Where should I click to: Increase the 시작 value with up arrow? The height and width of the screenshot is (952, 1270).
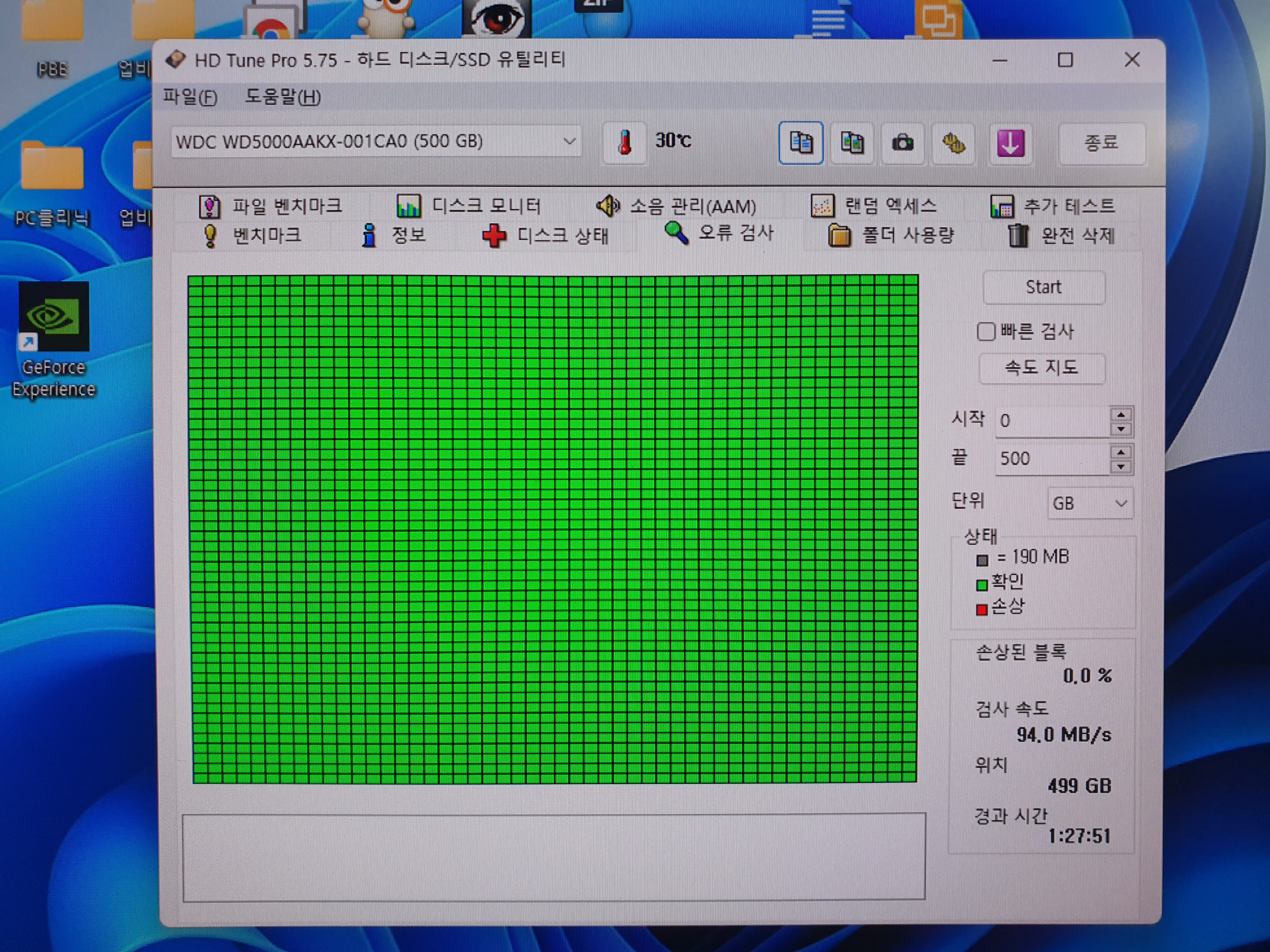1121,414
